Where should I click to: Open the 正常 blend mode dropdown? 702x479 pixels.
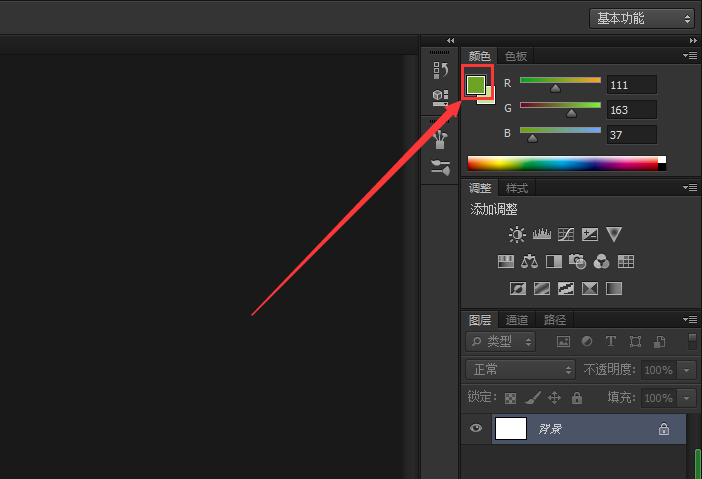pos(520,370)
